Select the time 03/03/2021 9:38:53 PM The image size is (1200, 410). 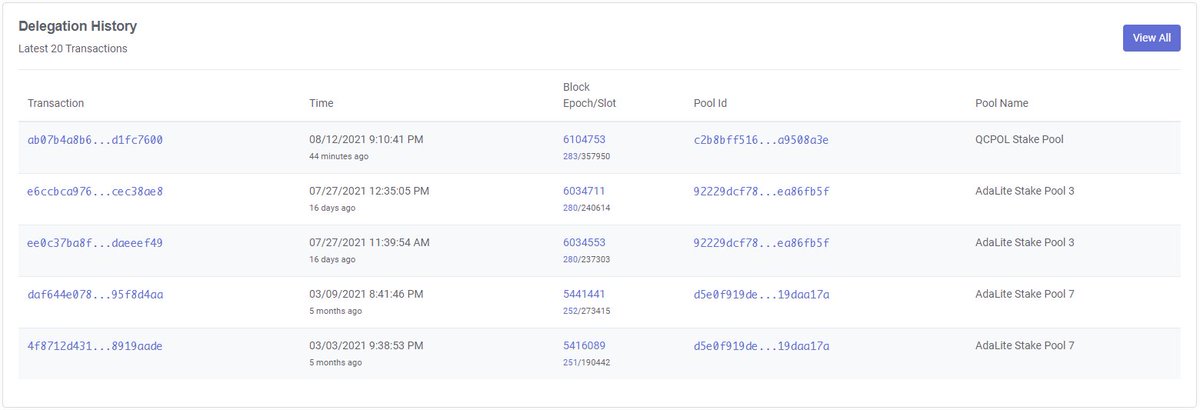point(366,345)
